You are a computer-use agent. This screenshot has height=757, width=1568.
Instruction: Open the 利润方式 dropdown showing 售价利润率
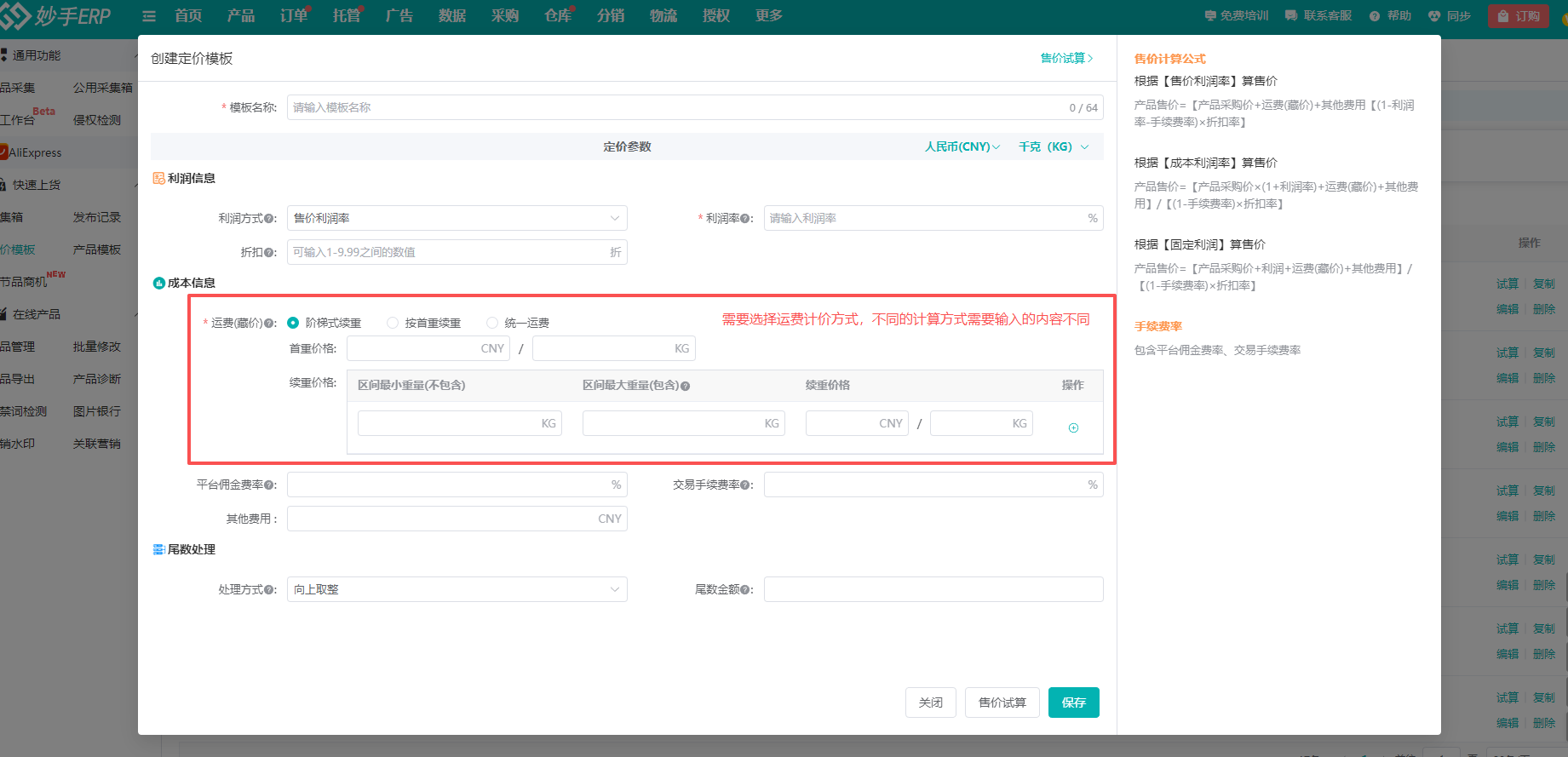coord(457,218)
